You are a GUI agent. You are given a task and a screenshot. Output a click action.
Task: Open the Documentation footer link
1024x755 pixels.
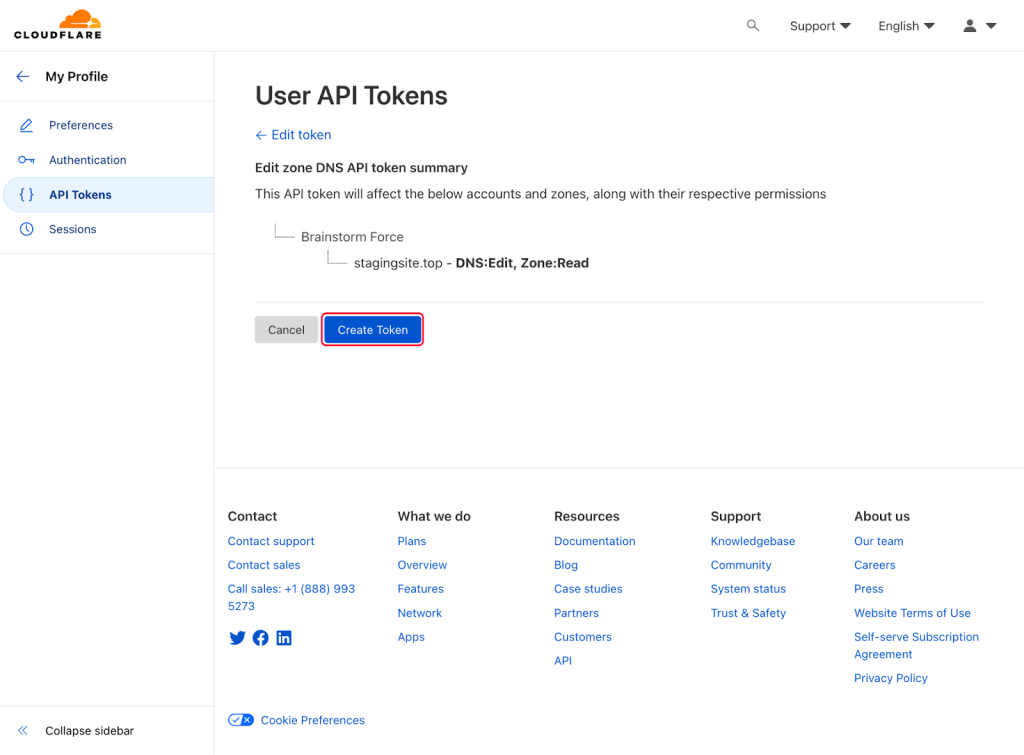click(x=595, y=542)
